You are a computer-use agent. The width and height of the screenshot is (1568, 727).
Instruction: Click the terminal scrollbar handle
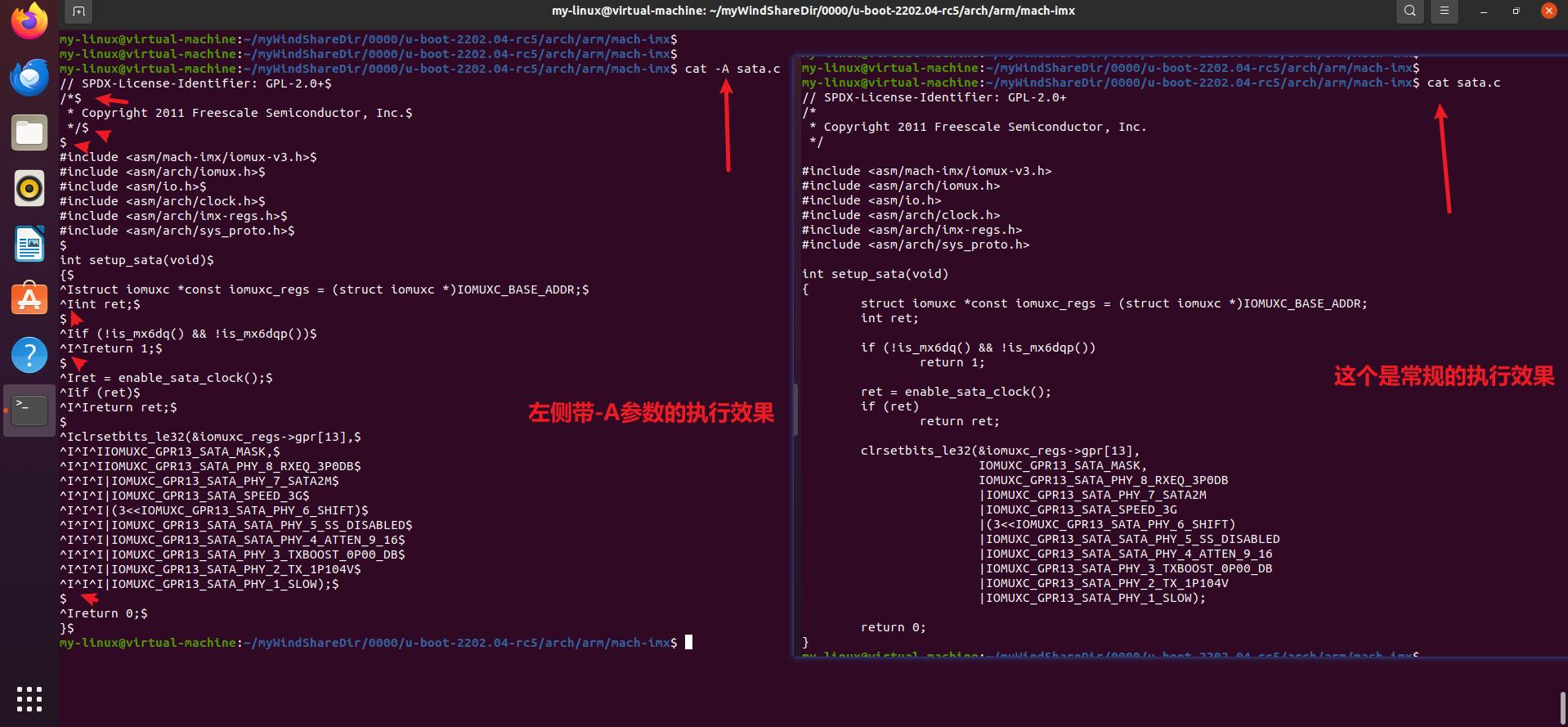click(x=1563, y=707)
